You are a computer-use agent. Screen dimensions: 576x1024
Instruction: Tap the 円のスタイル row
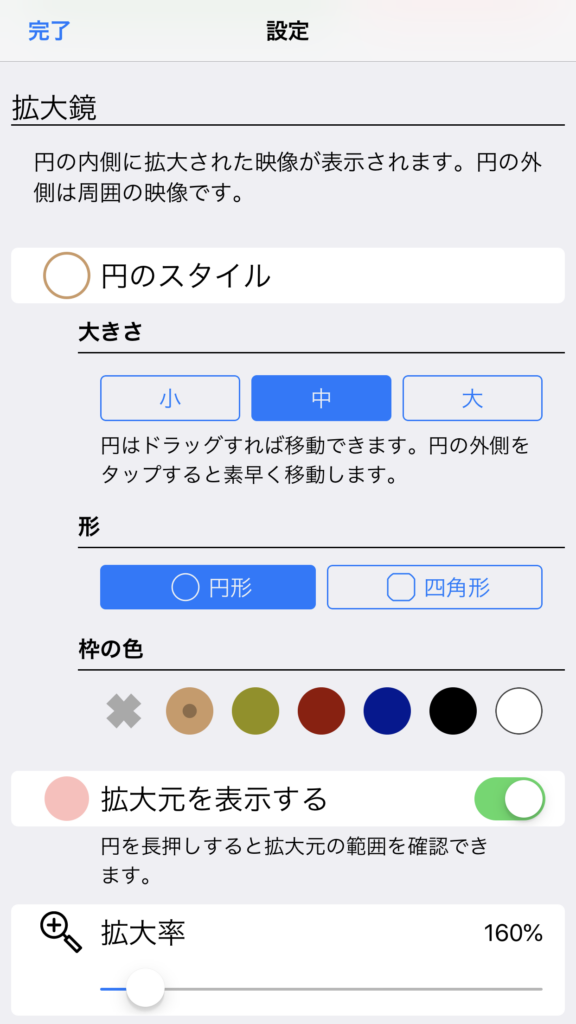pyautogui.click(x=288, y=276)
